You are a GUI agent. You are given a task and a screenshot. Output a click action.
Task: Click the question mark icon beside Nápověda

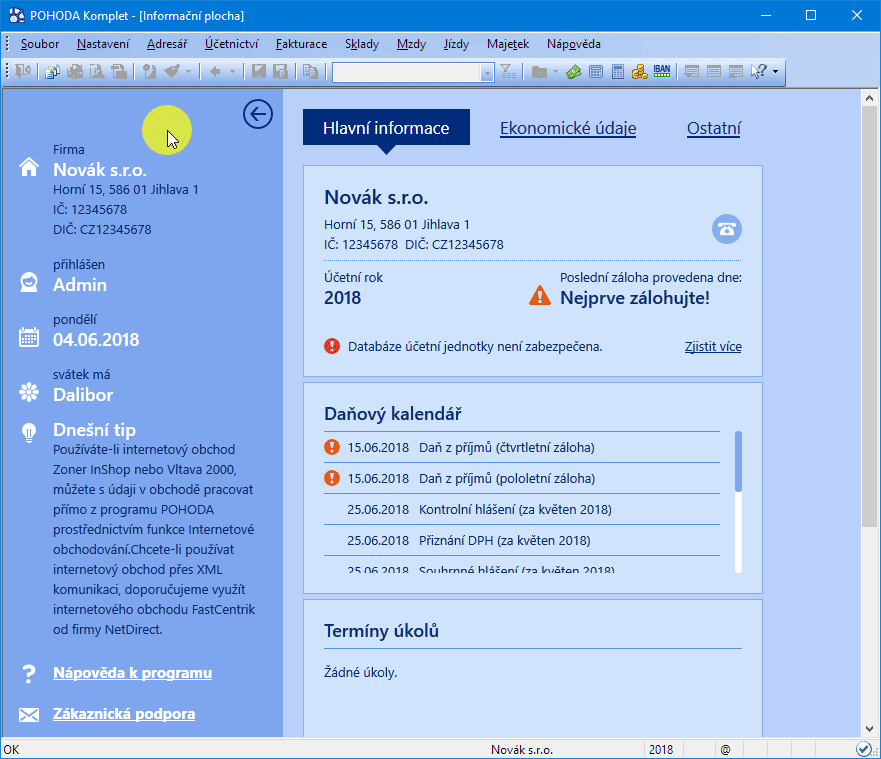pyautogui.click(x=29, y=673)
